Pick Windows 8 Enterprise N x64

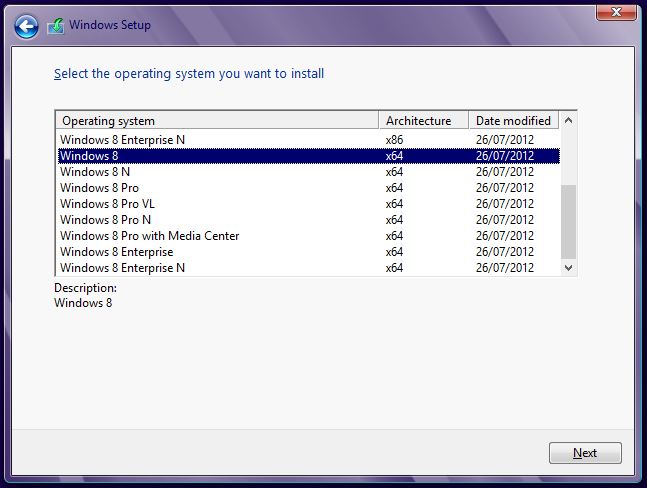[309, 268]
